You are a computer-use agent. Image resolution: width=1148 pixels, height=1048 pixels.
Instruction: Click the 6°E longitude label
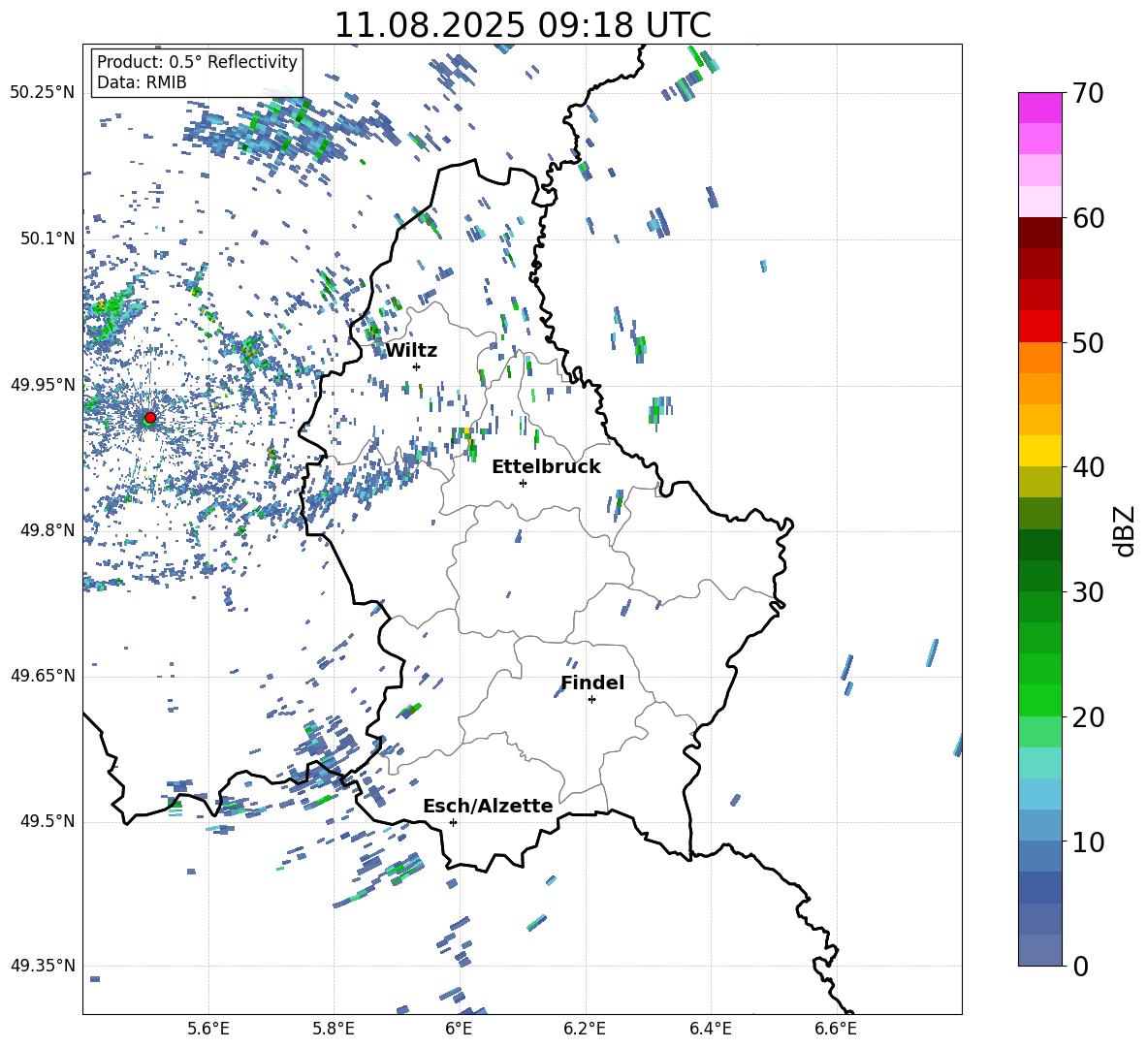click(x=459, y=1029)
